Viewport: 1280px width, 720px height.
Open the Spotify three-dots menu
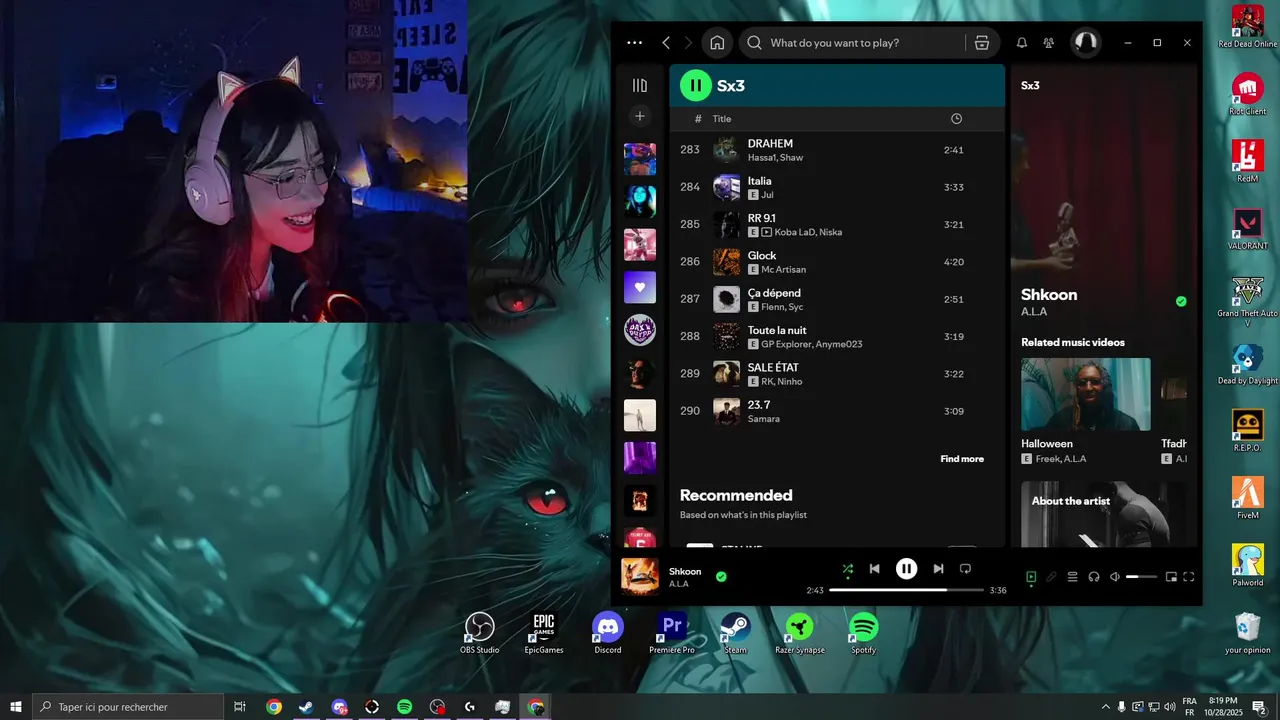coord(634,43)
